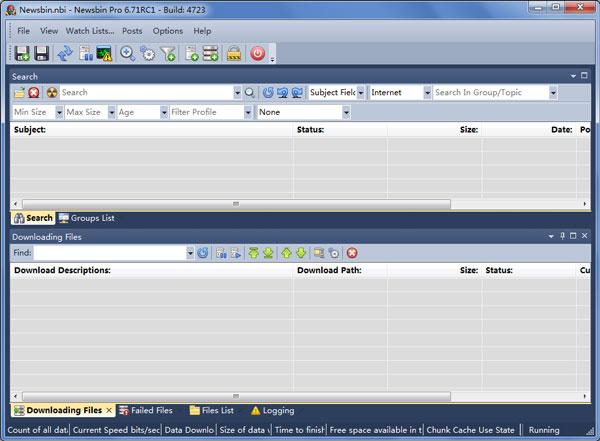
Task: Click into the Search text field
Action: pyautogui.click(x=147, y=93)
